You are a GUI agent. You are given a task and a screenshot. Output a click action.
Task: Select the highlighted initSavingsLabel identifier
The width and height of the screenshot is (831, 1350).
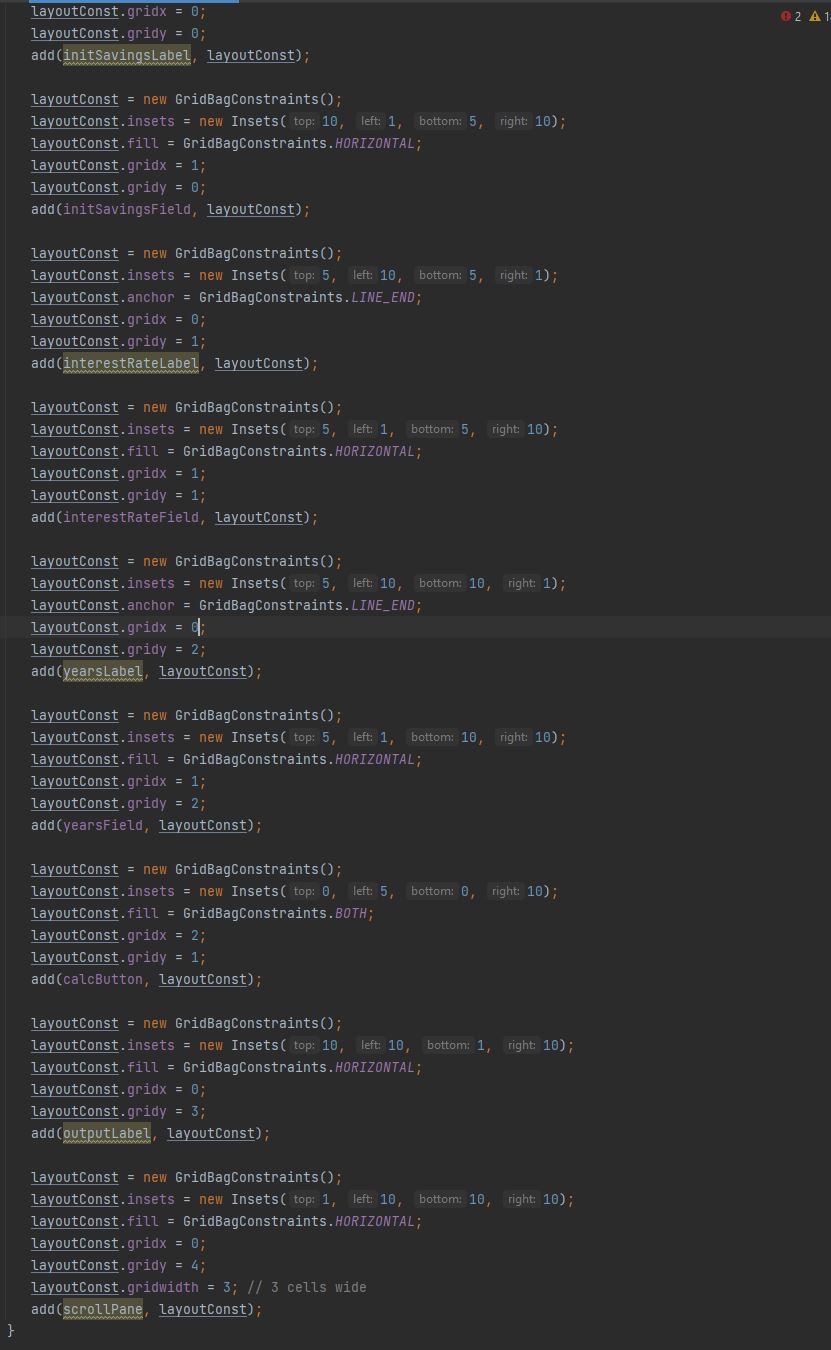click(x=126, y=55)
